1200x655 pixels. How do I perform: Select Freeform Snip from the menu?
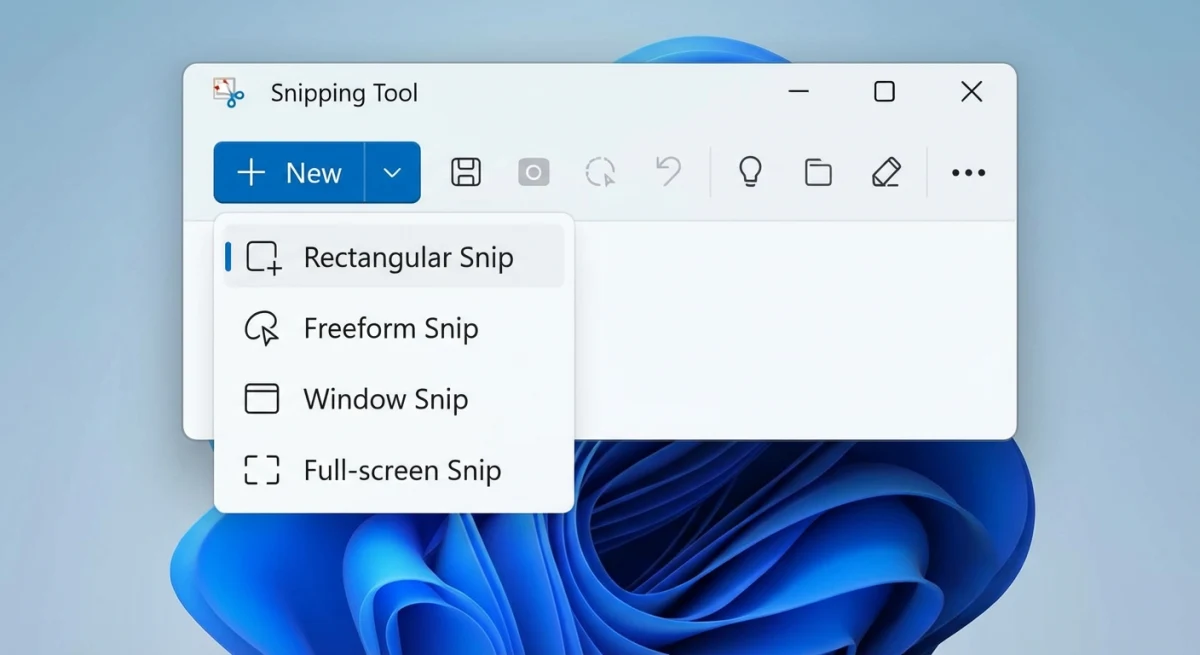coord(394,328)
